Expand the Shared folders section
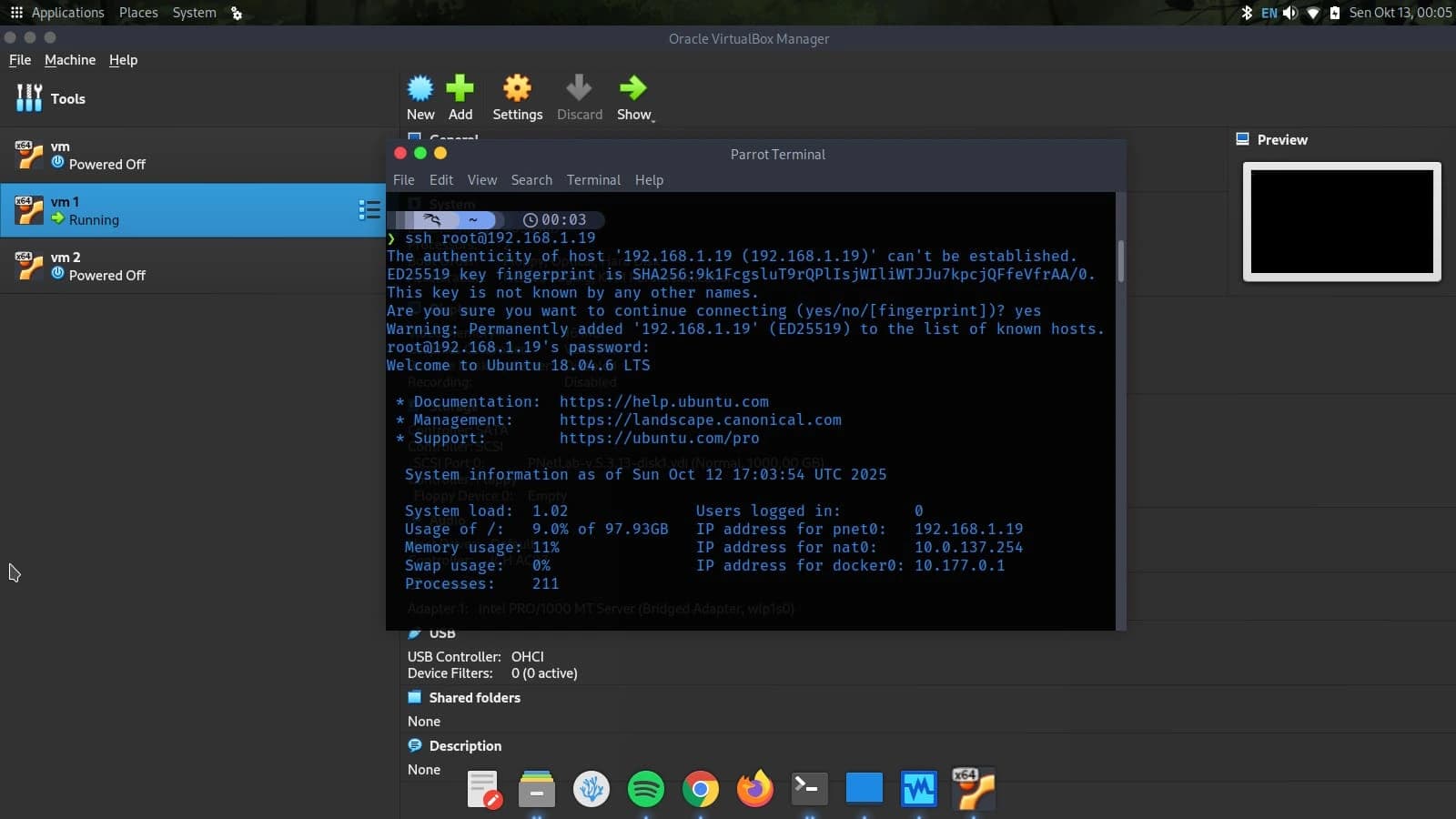Viewport: 1456px width, 819px height. tap(472, 698)
